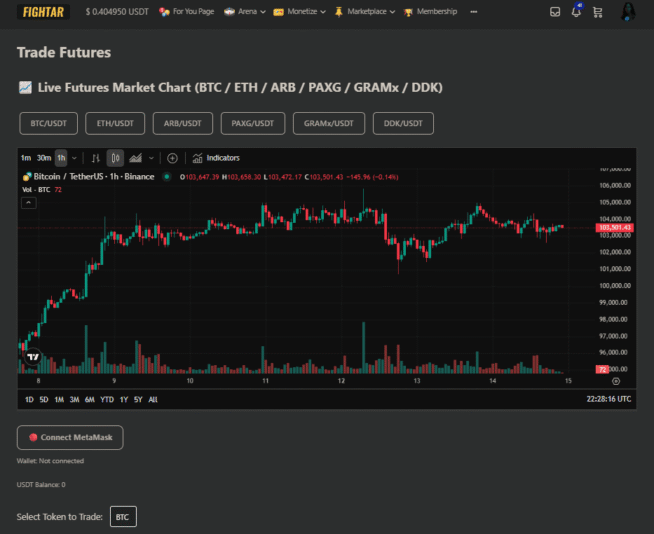Select the 1h interval button
Screen dimensions: 654x534
pyautogui.click(x=61, y=158)
